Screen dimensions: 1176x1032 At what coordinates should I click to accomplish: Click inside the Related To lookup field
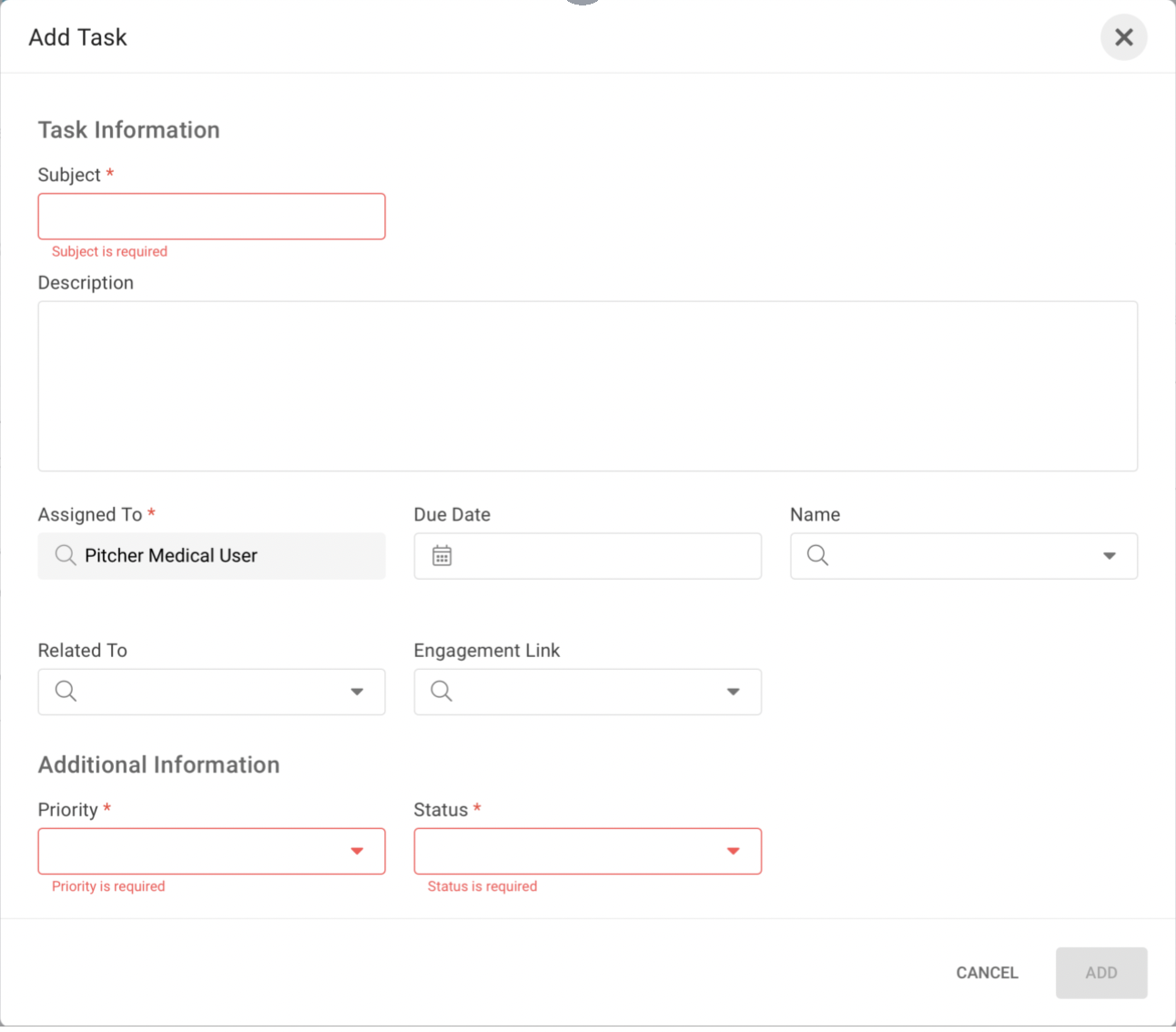pos(209,692)
